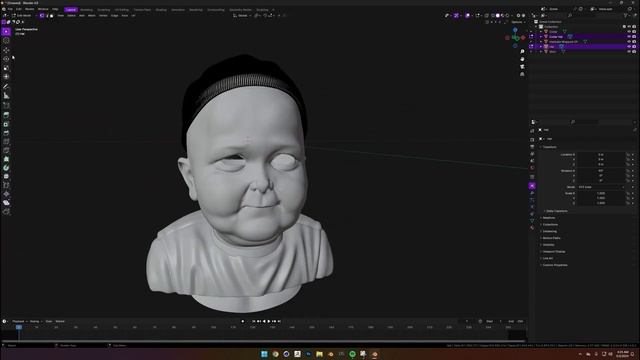The width and height of the screenshot is (640, 360).
Task: Jump to the timeline end frame
Action: [x=279, y=321]
